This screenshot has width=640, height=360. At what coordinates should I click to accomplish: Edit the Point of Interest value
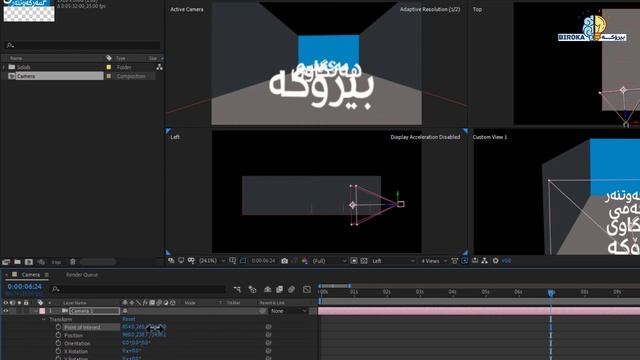(144, 327)
